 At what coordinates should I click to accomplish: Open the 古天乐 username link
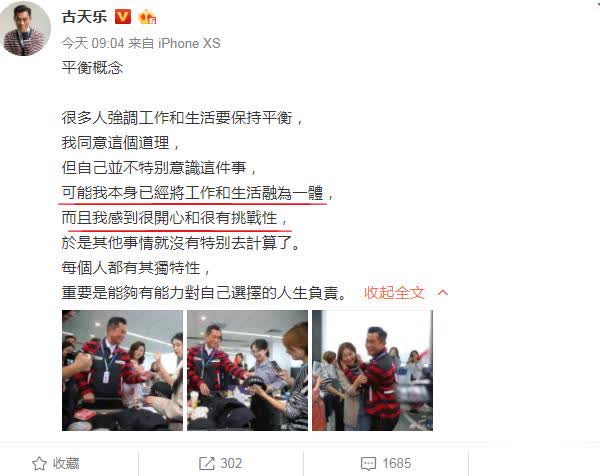tap(85, 17)
